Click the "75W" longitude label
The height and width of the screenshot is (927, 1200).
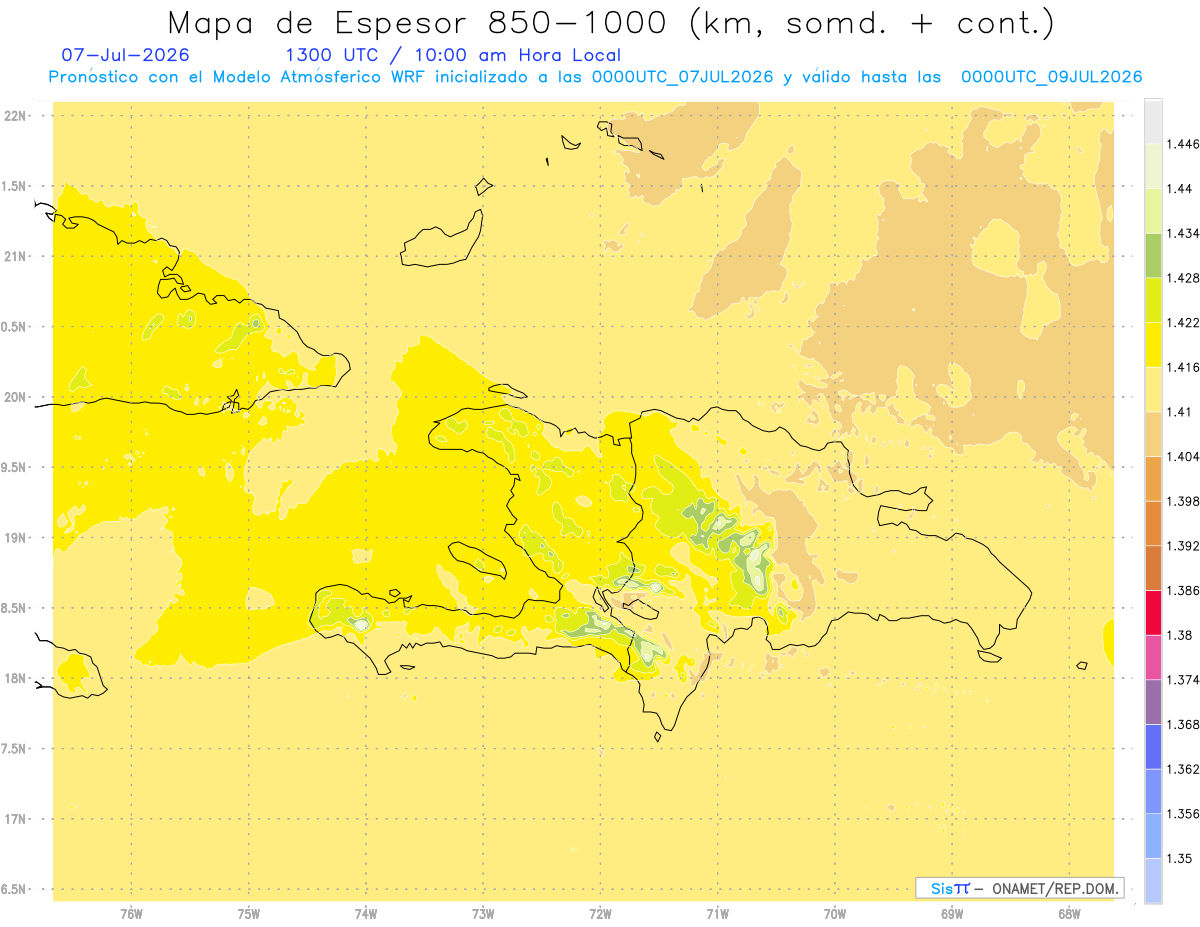tap(249, 914)
